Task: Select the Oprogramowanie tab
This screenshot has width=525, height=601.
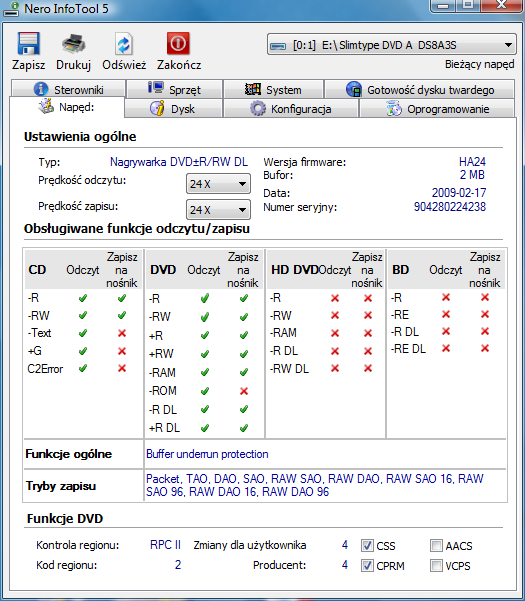Action: (436, 108)
